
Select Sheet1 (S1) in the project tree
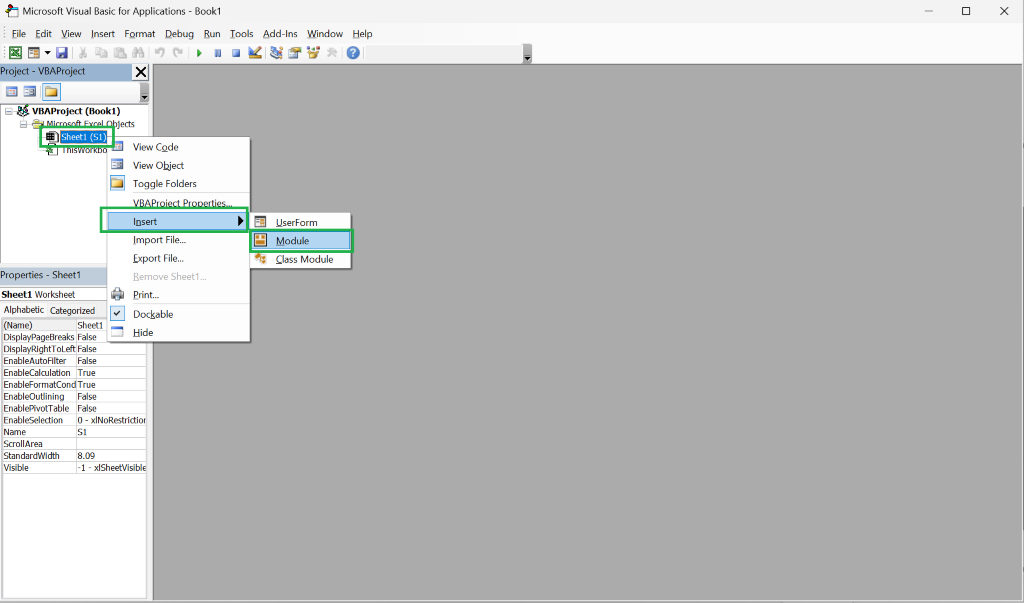[x=84, y=137]
